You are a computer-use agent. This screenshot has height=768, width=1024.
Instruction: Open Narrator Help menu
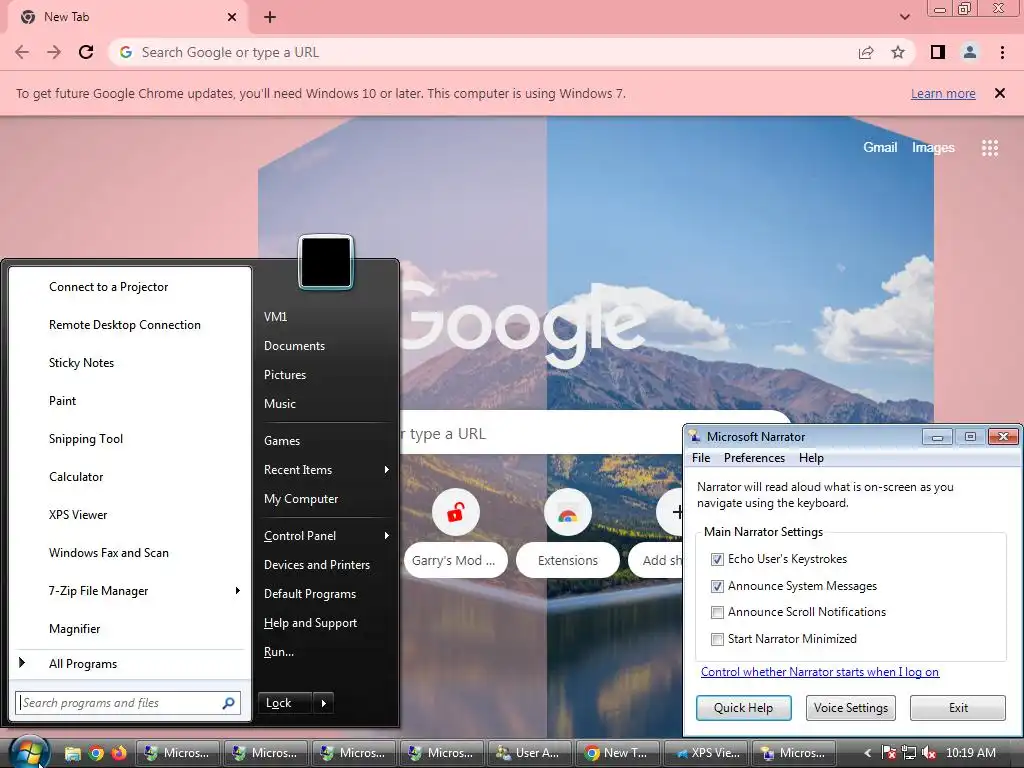coord(811,458)
